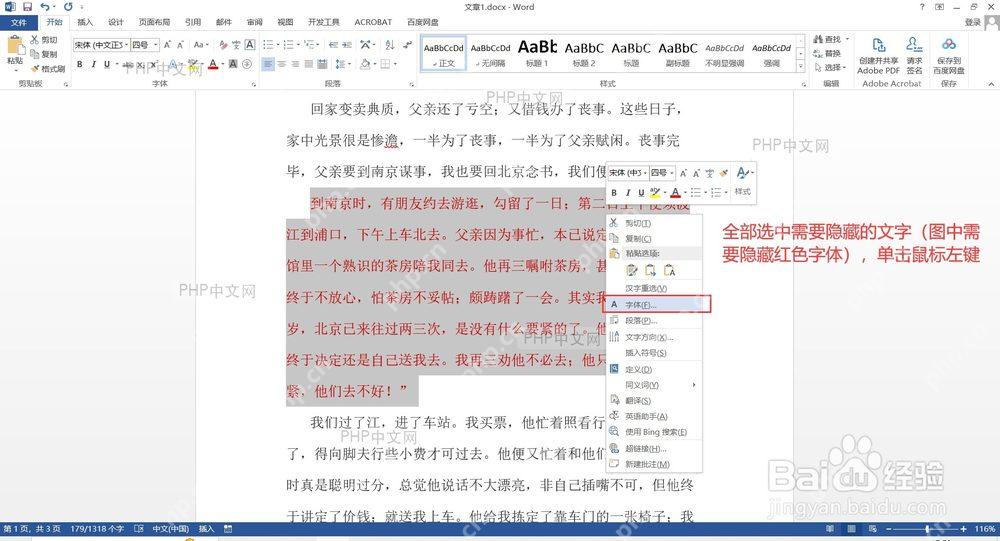
Task: Apply red font color A in ribbon
Action: click(212, 64)
